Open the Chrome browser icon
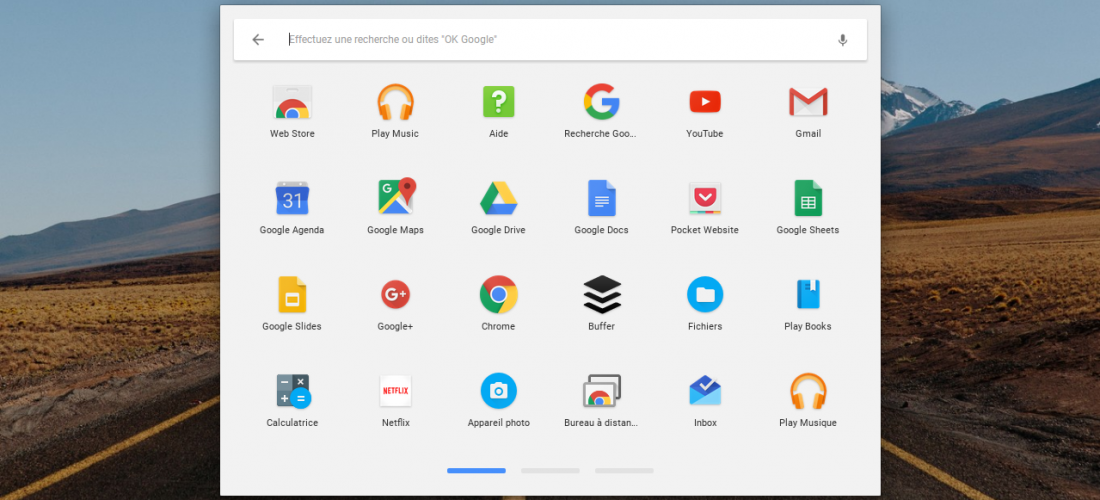Viewport: 1100px width, 500px height. point(498,295)
